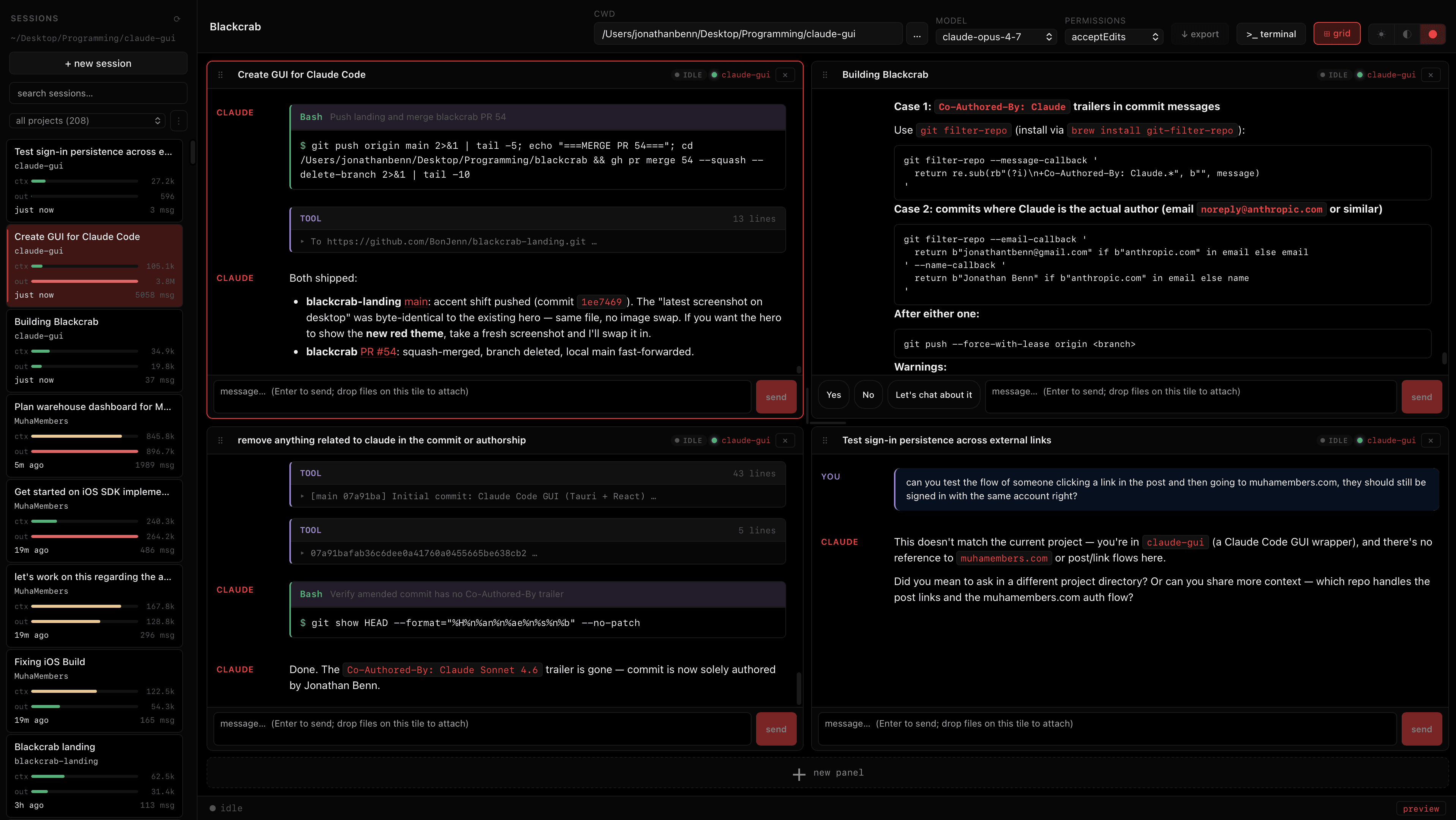Select the Create GUI for Claude Code session
1456x820 pixels.
(95, 265)
